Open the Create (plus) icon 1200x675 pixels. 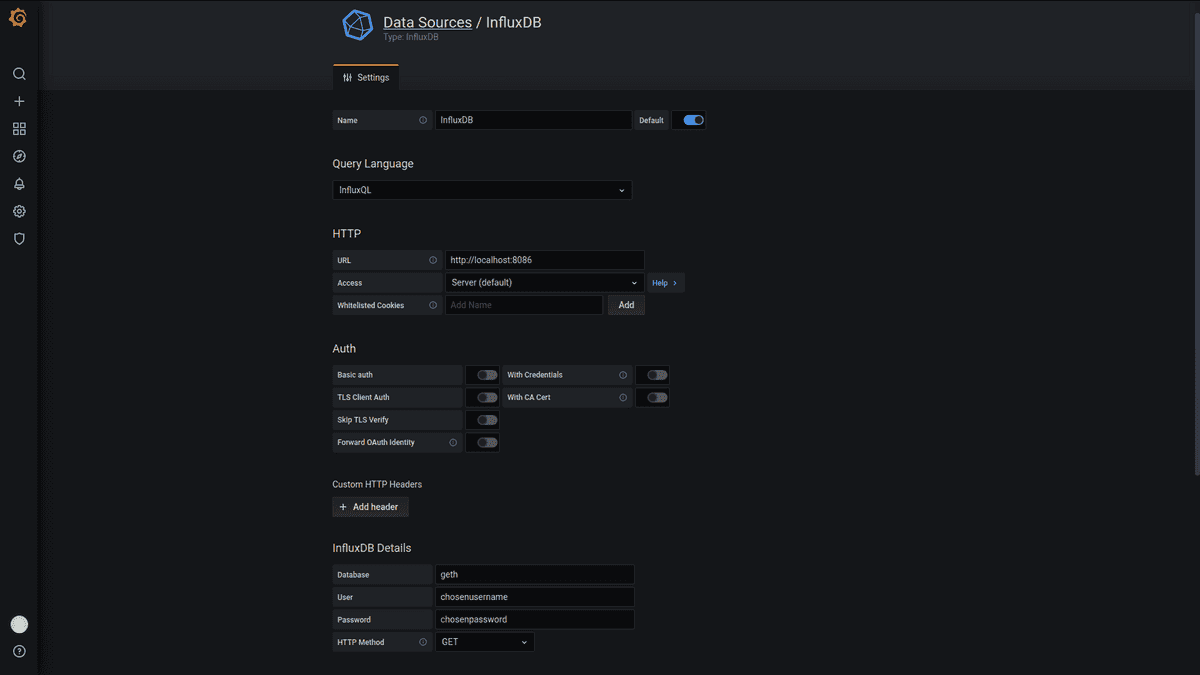(18, 100)
